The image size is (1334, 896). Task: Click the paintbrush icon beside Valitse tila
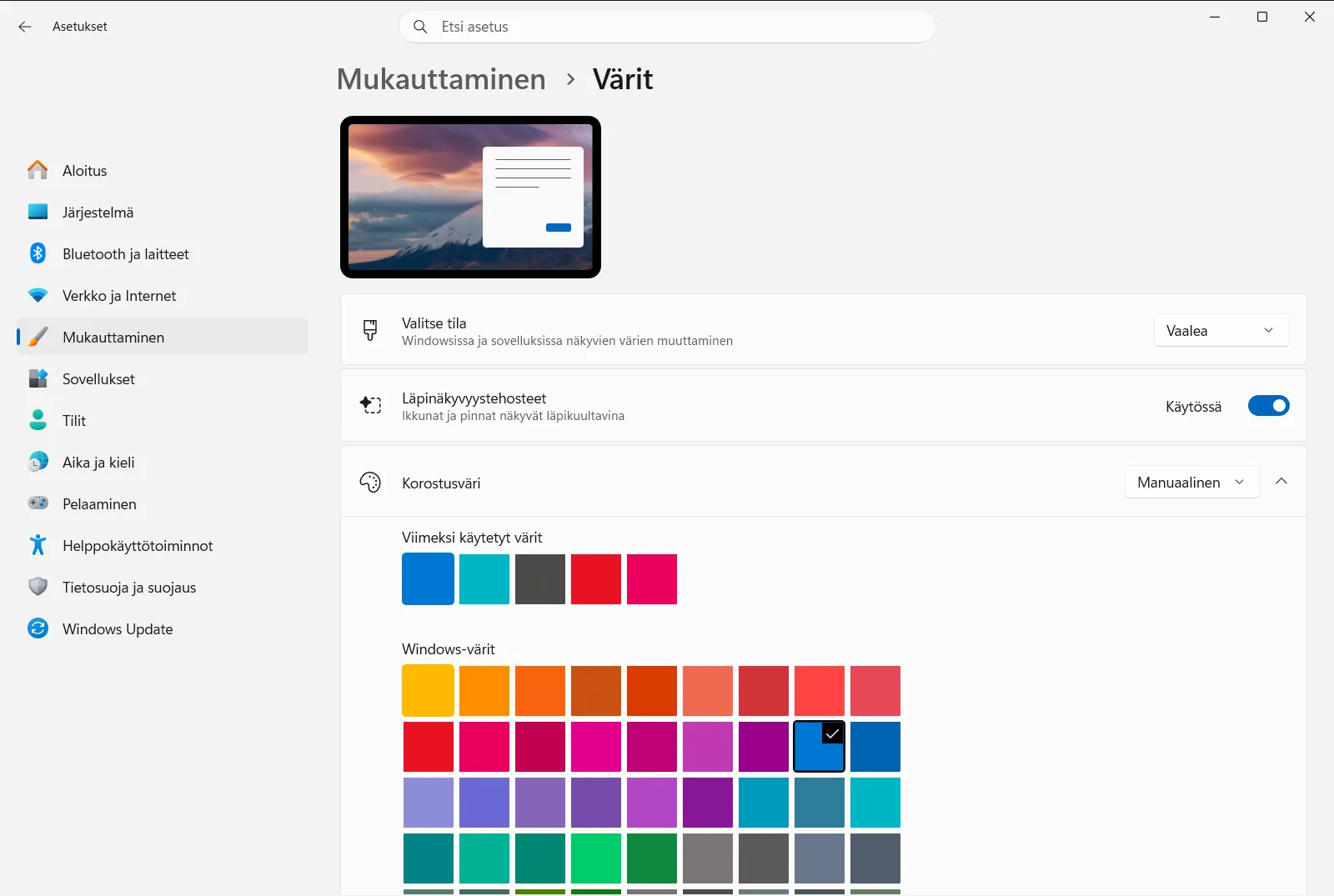click(x=370, y=330)
